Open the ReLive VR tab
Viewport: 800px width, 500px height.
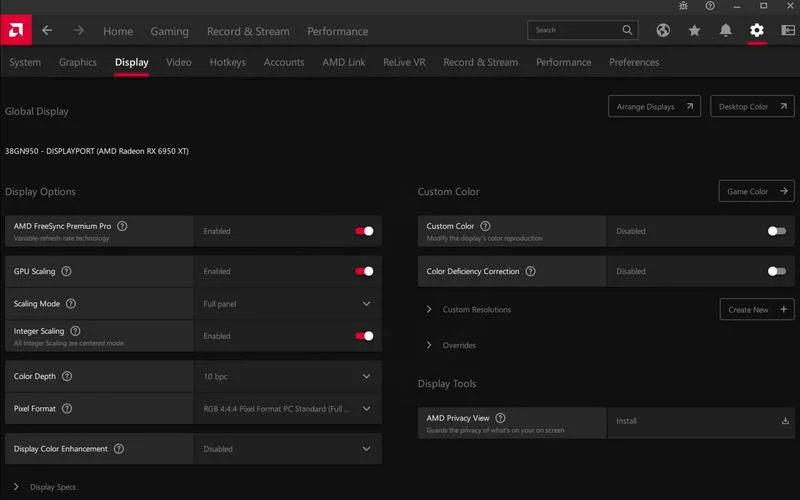404,62
